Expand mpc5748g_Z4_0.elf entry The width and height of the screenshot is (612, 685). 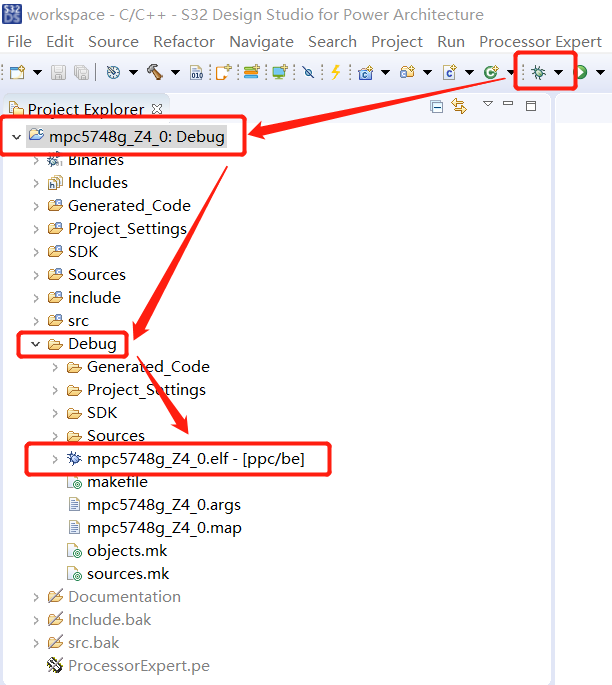click(x=55, y=459)
